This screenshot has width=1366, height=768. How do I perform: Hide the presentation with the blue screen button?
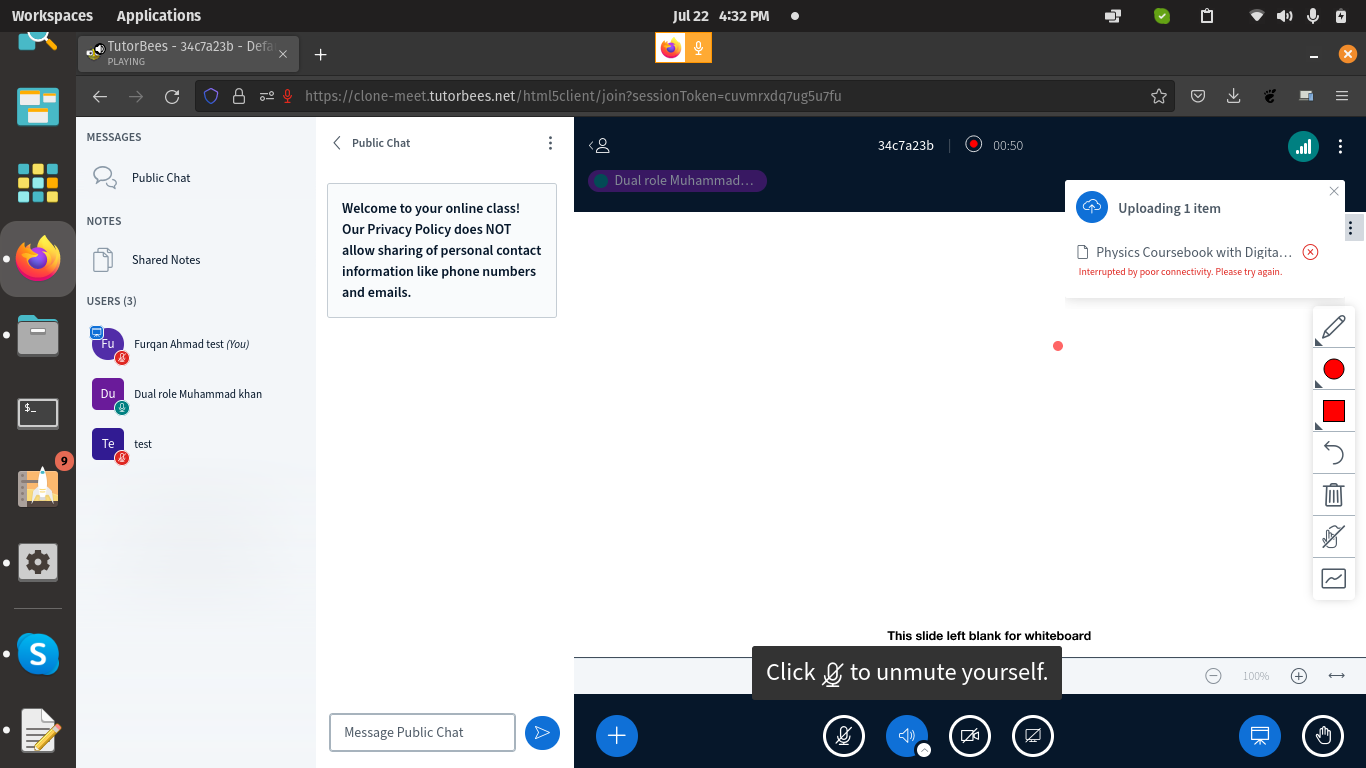[x=1259, y=735]
